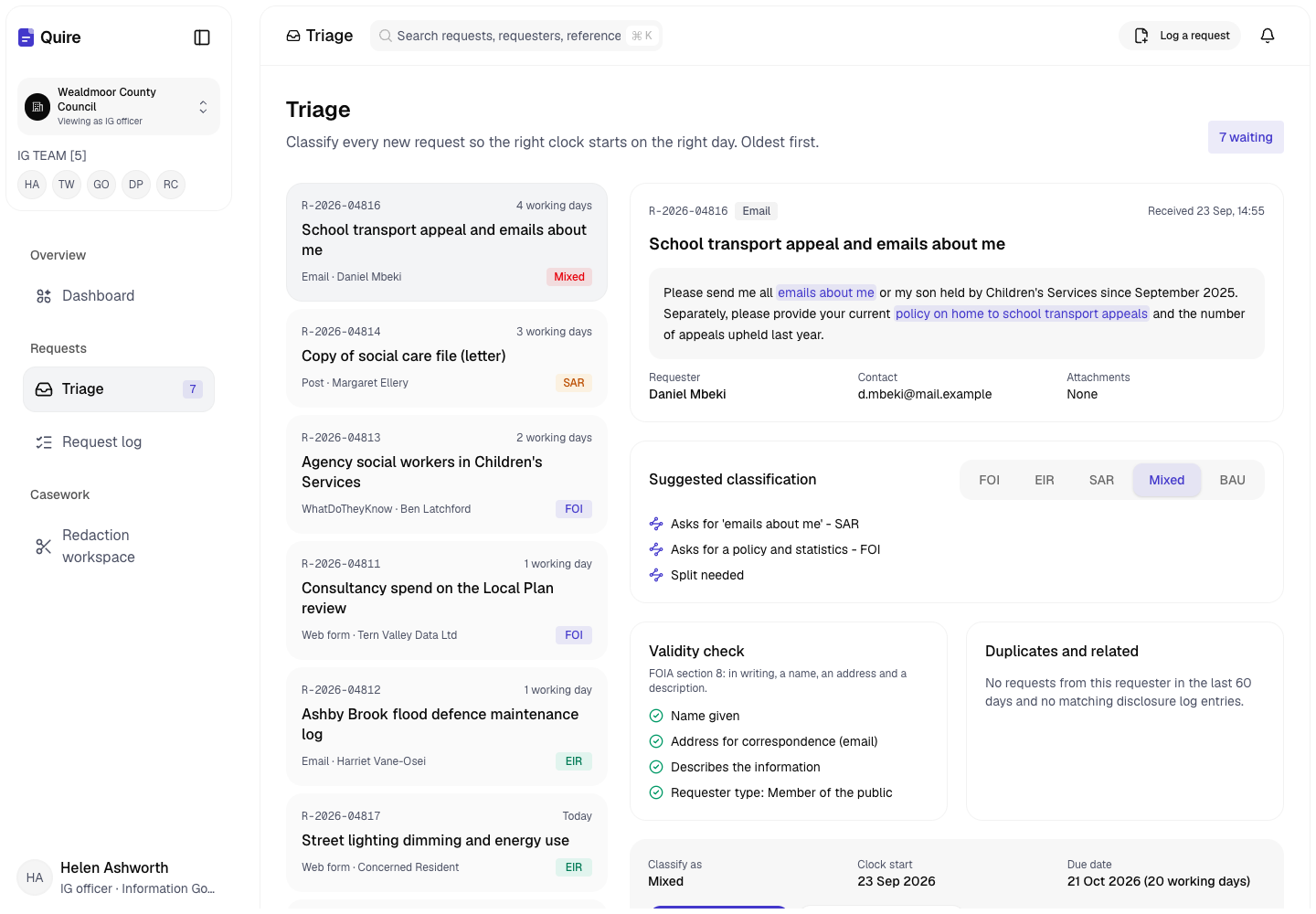Click the red Mixed tag on first request
This screenshot has width=1316, height=914.
[x=569, y=277]
